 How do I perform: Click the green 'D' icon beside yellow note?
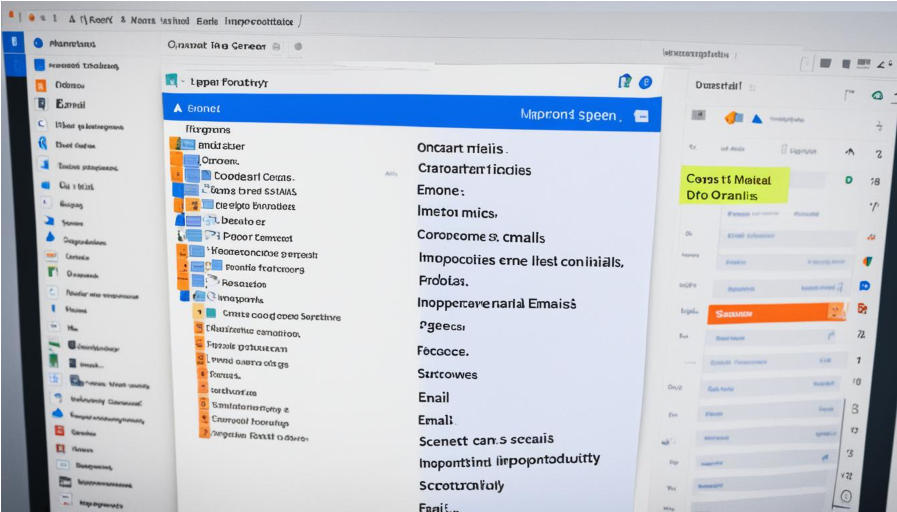point(849,180)
